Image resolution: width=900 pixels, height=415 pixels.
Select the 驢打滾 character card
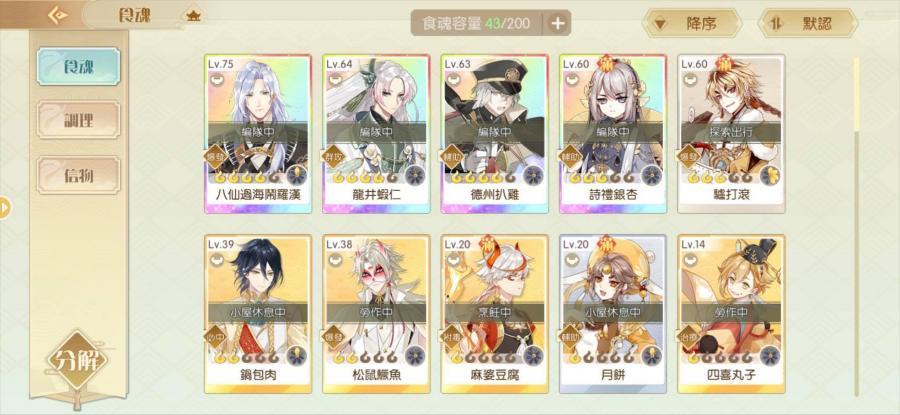coord(731,134)
